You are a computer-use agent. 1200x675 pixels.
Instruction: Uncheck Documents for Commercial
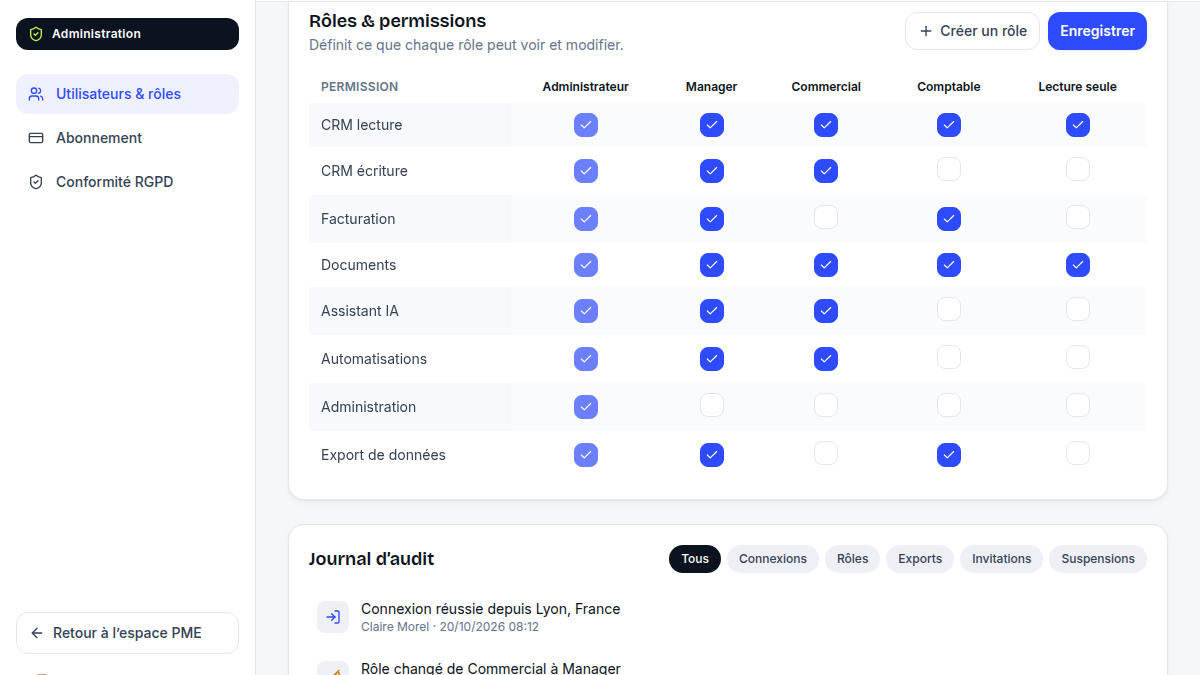pyautogui.click(x=826, y=265)
